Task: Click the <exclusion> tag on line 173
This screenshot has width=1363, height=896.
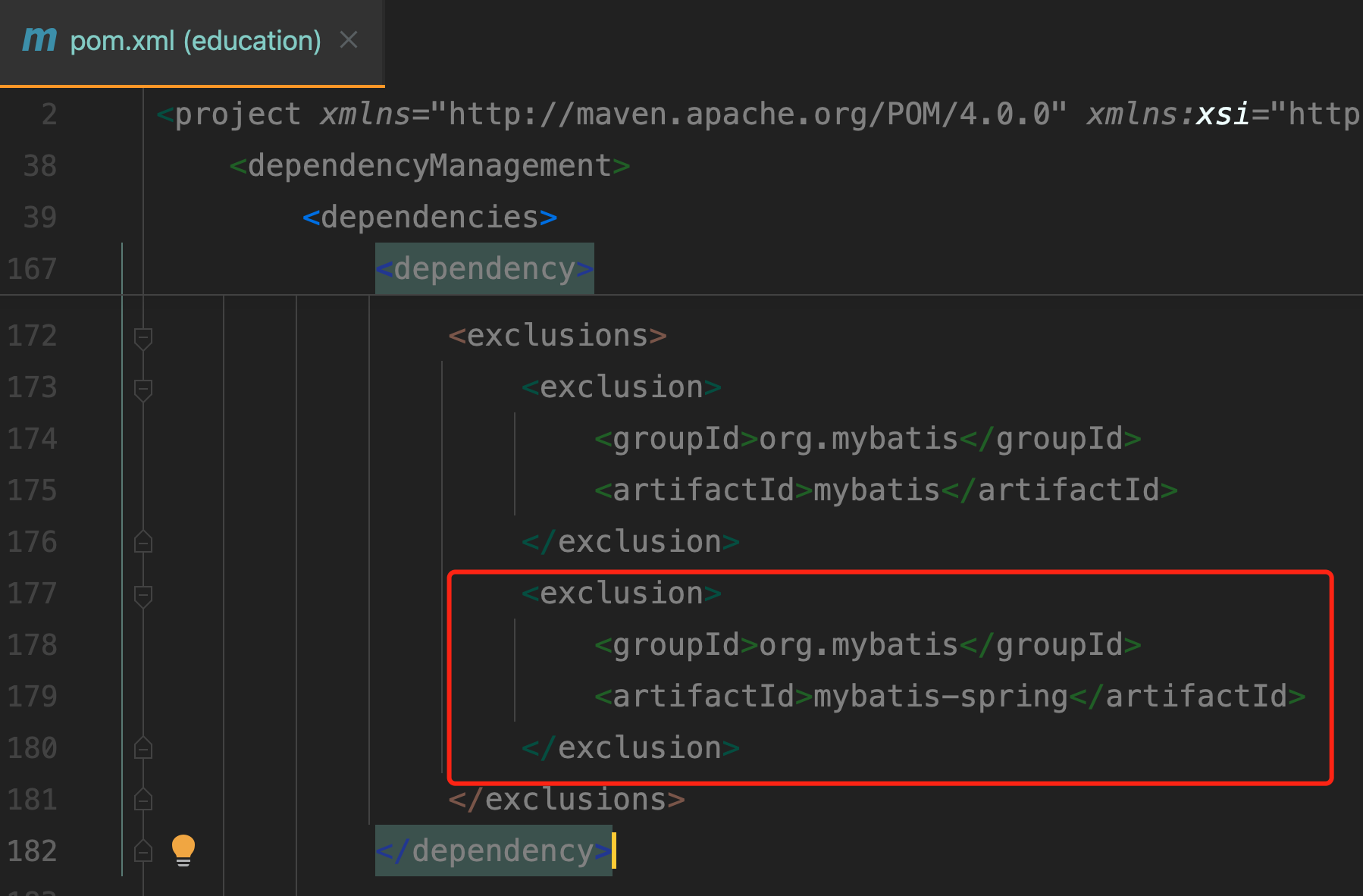Action: point(622,387)
